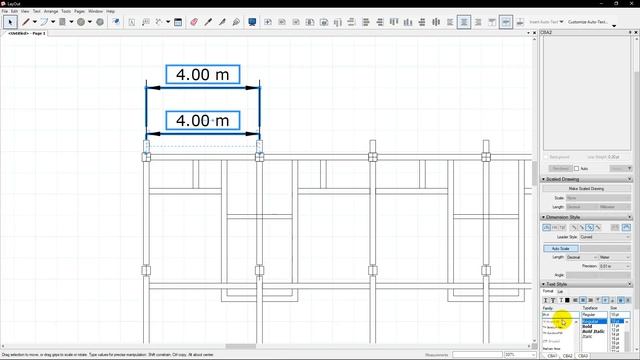This screenshot has width=640, height=360.
Task: Select the Erase tool
Action: 194,22
